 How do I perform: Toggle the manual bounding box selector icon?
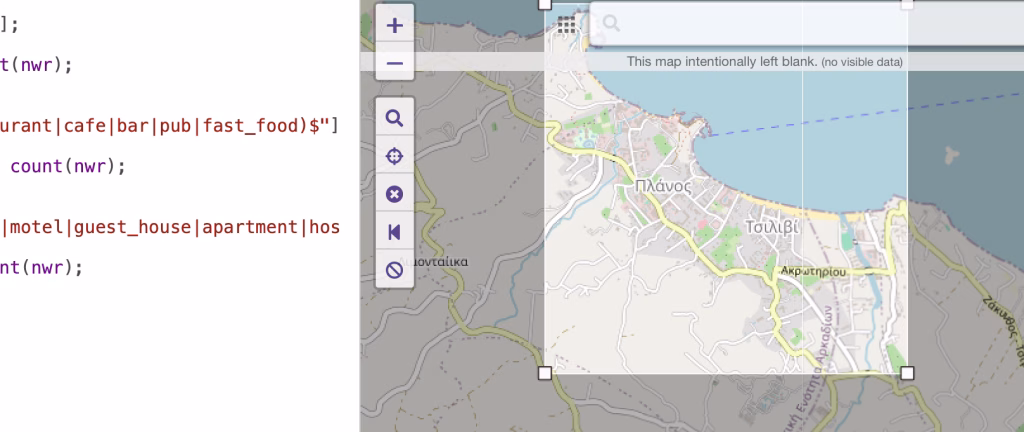click(x=394, y=194)
